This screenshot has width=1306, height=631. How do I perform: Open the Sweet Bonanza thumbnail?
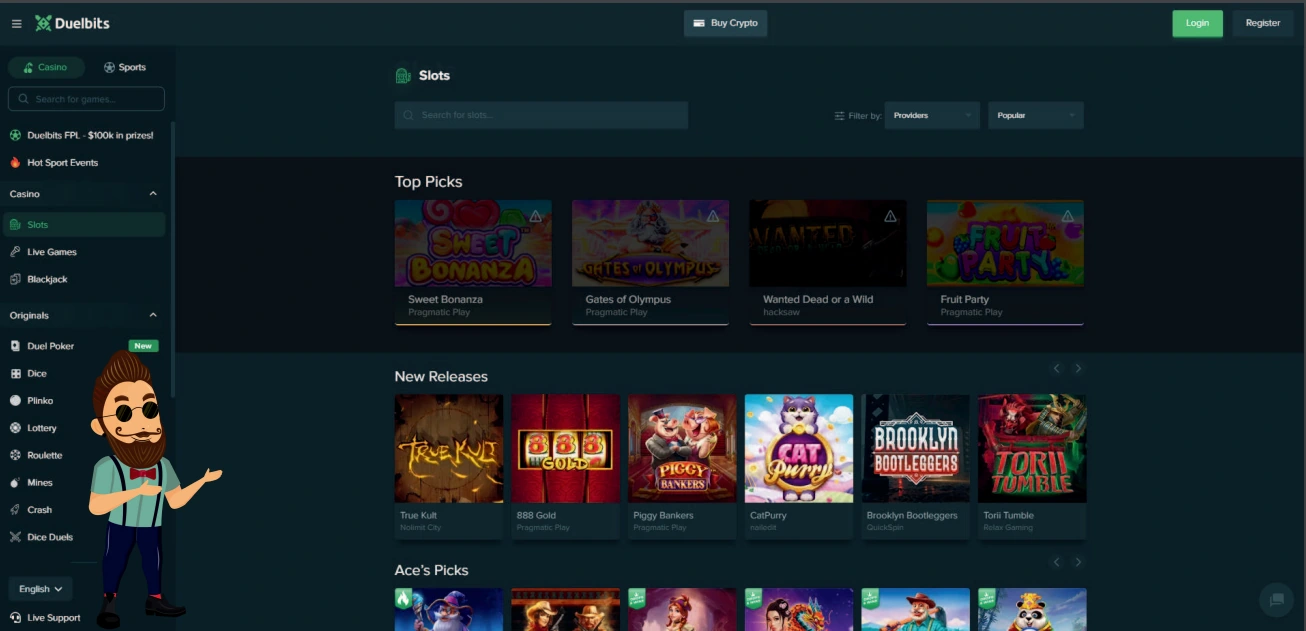[473, 244]
